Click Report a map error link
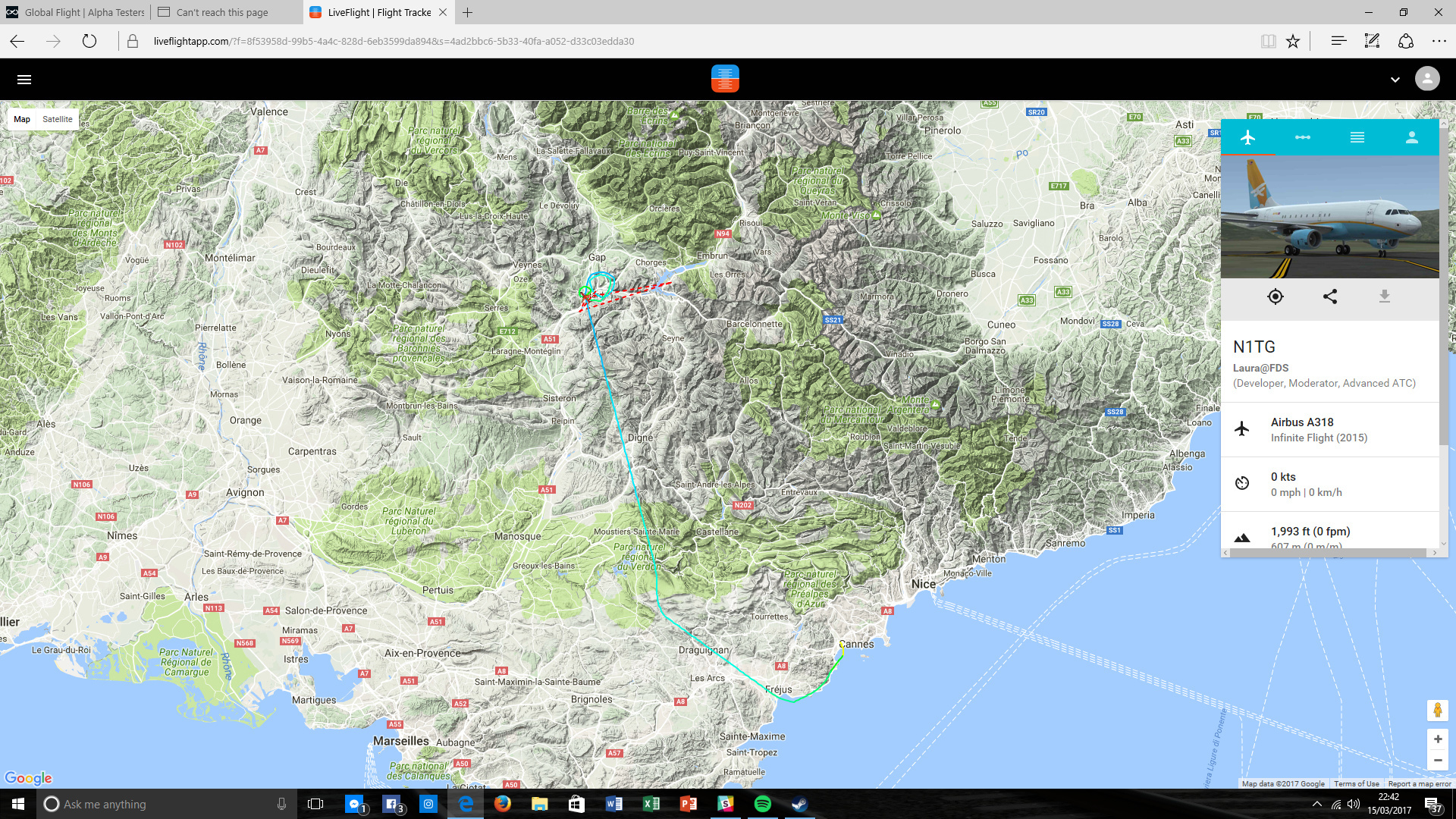The image size is (1456, 819). pos(1419,784)
